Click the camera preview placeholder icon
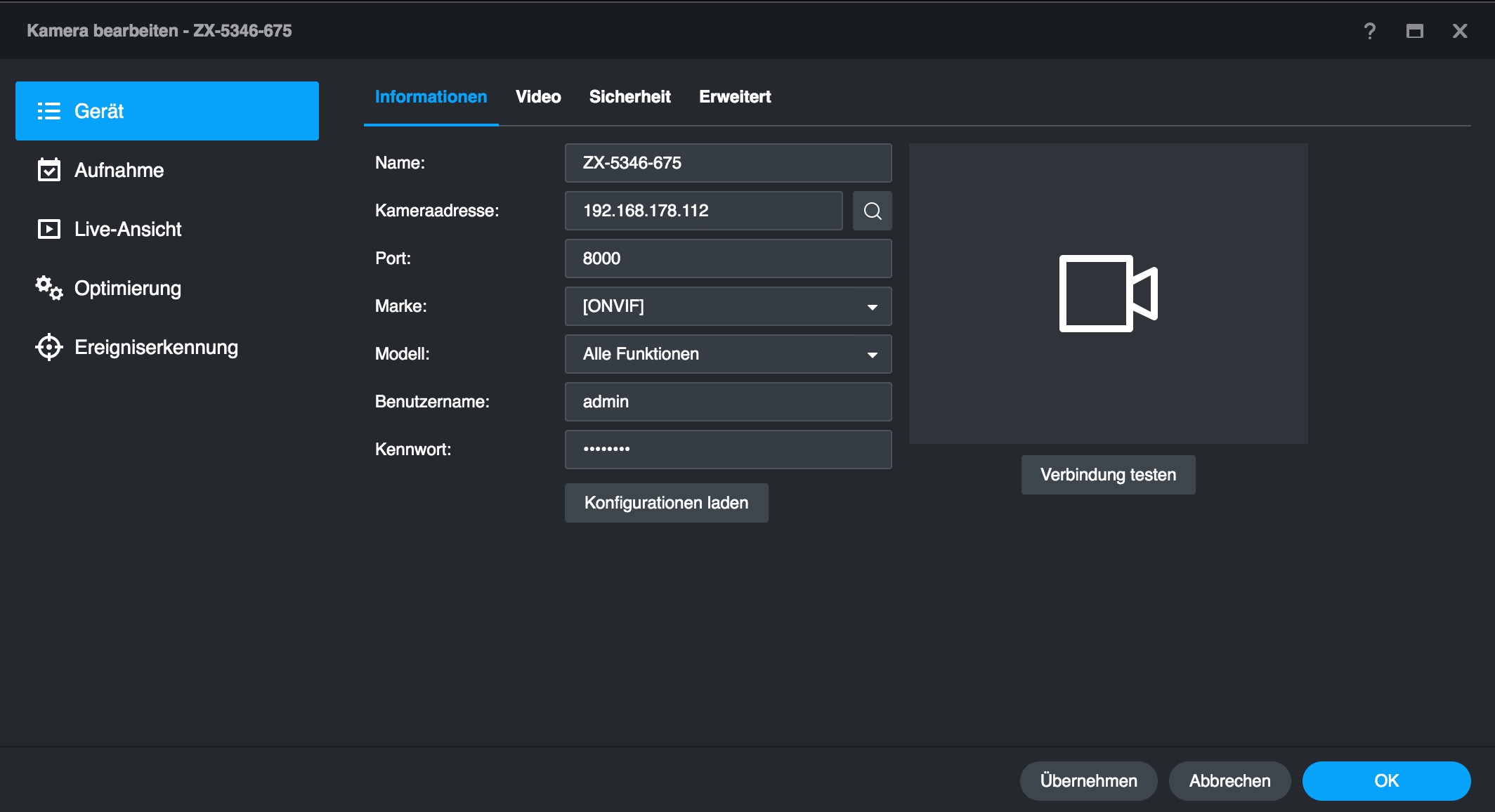The image size is (1495, 812). point(1107,294)
